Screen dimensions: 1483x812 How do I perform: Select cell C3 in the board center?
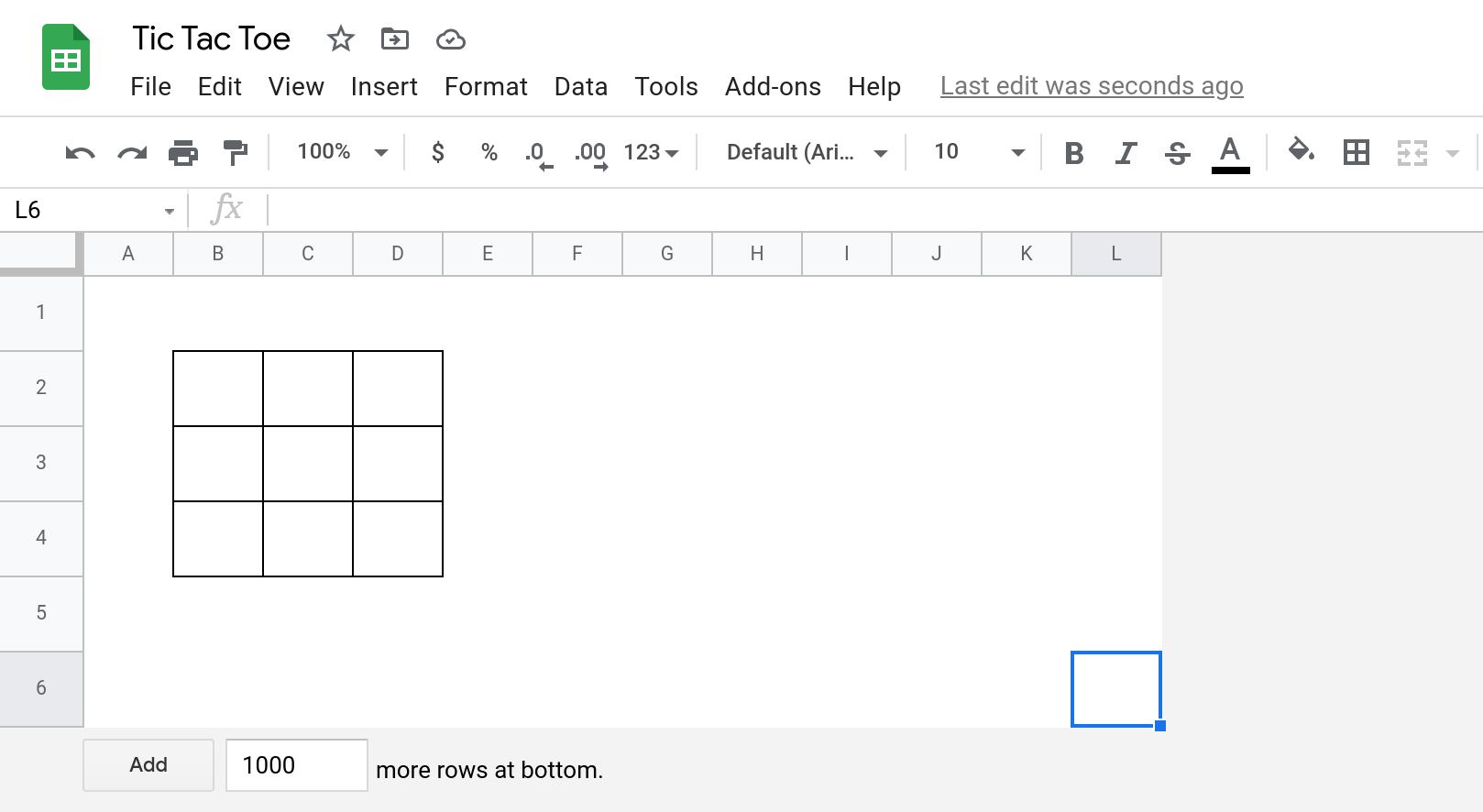[x=308, y=464]
